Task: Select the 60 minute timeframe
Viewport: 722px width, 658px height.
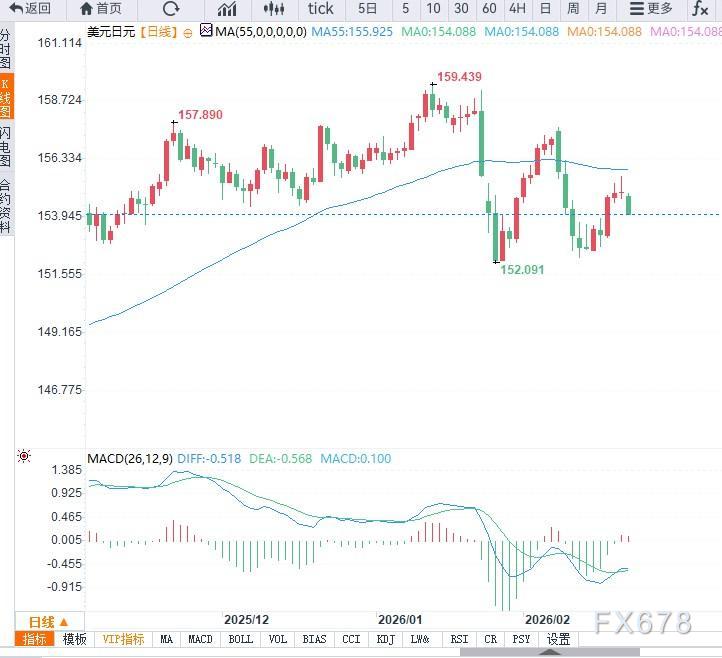Action: pos(489,9)
